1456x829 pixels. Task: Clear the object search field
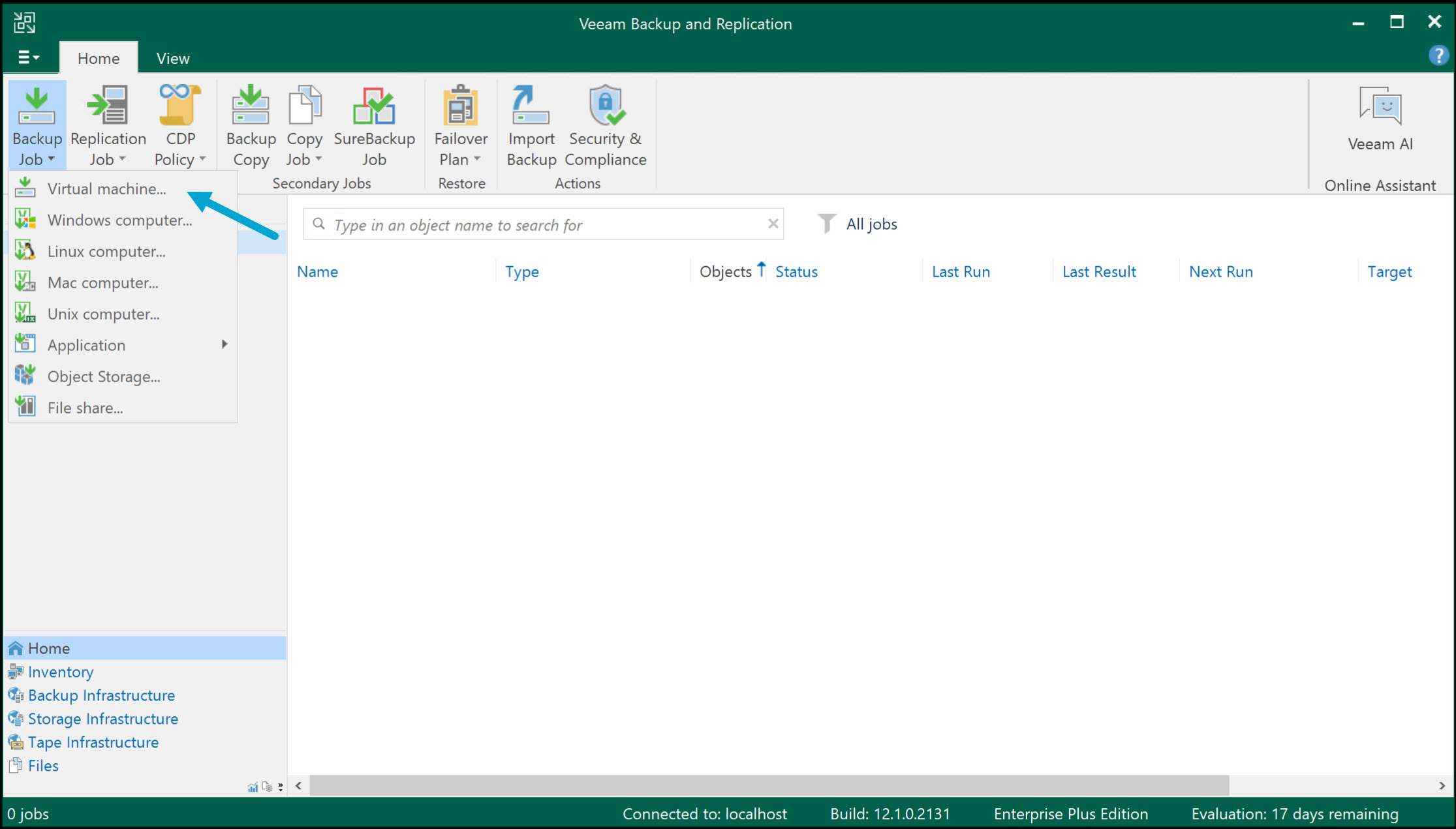[773, 224]
